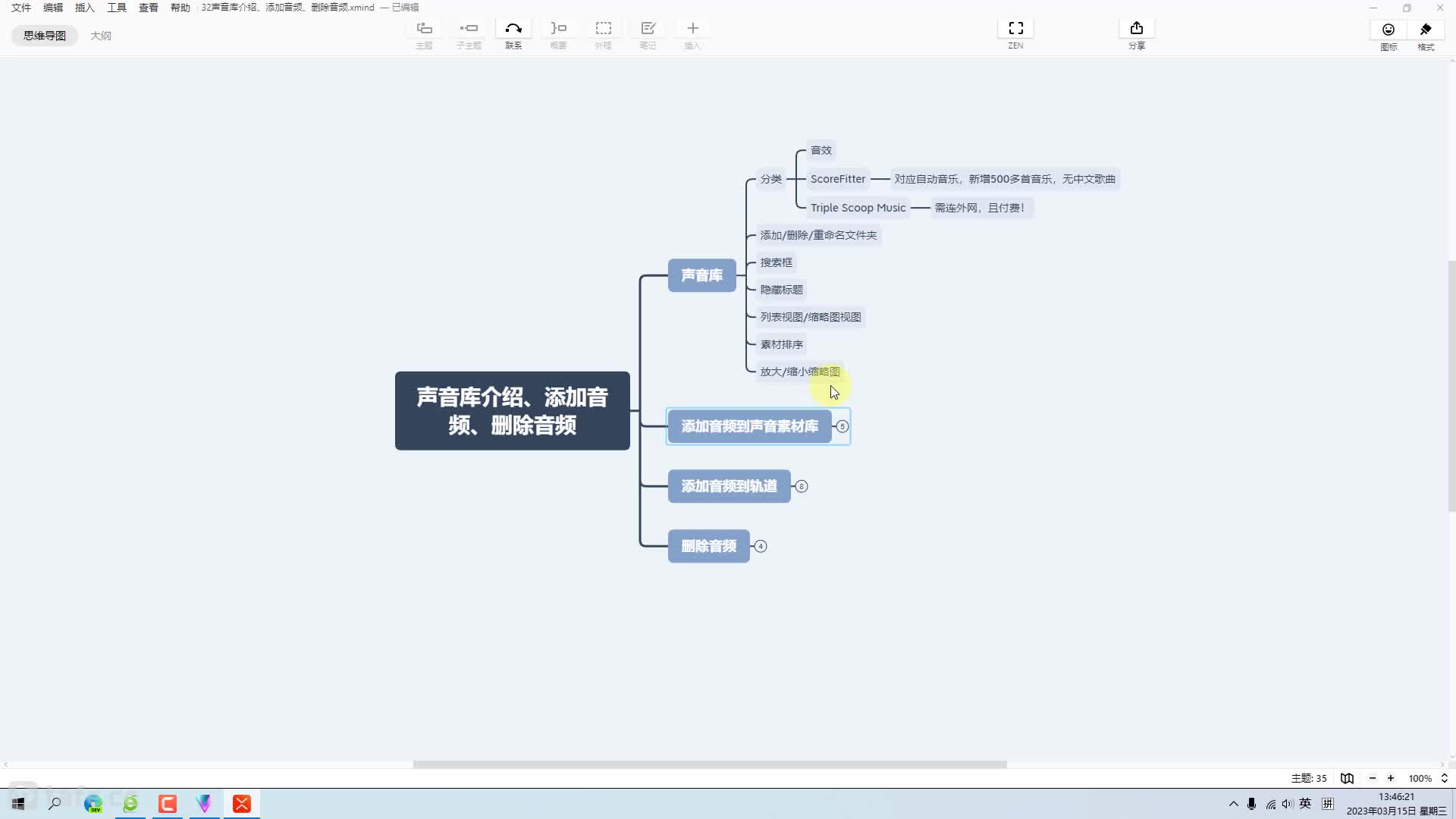Switch to the 大纲 outline tab

tap(101, 36)
